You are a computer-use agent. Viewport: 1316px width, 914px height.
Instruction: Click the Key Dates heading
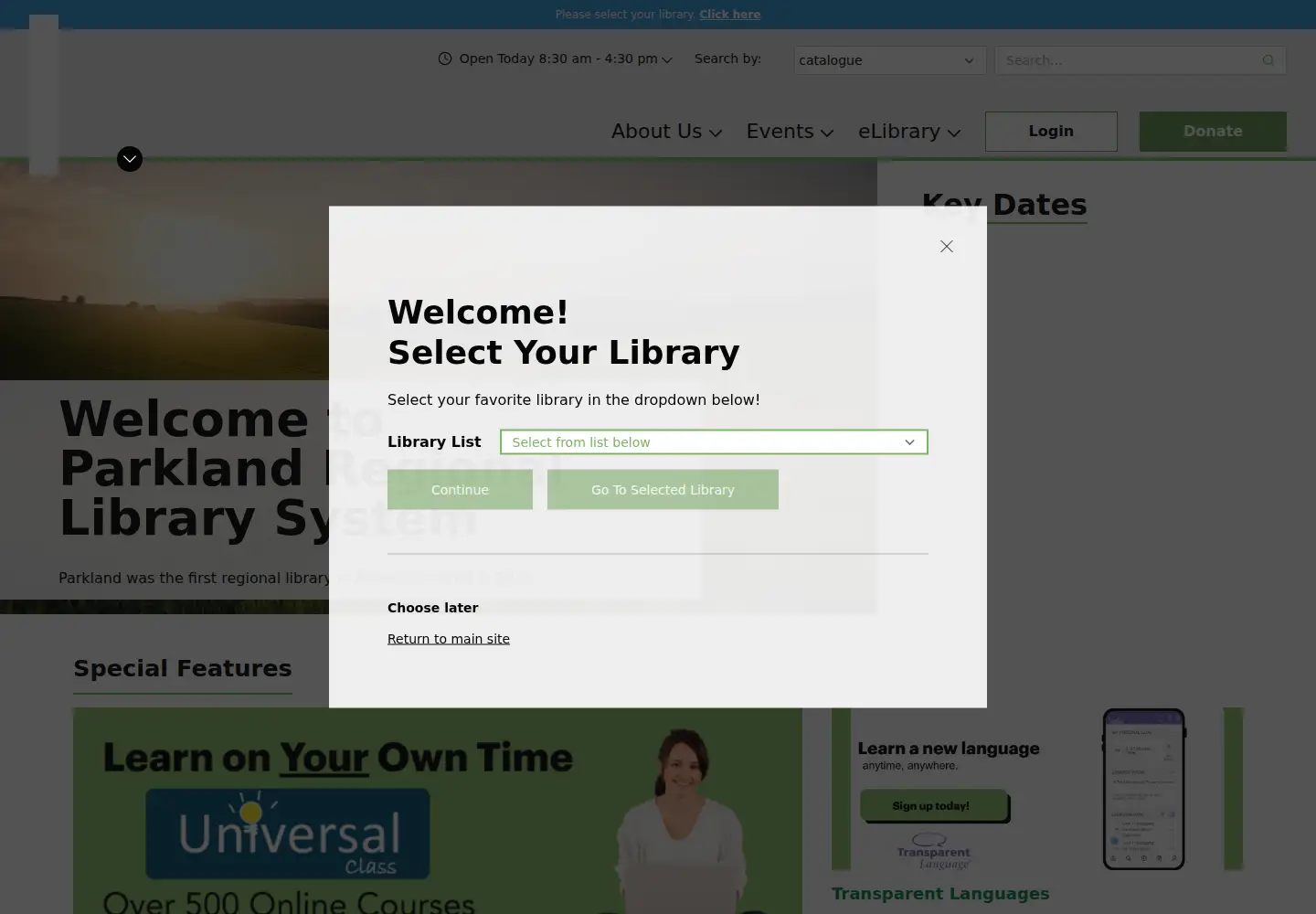click(1004, 205)
